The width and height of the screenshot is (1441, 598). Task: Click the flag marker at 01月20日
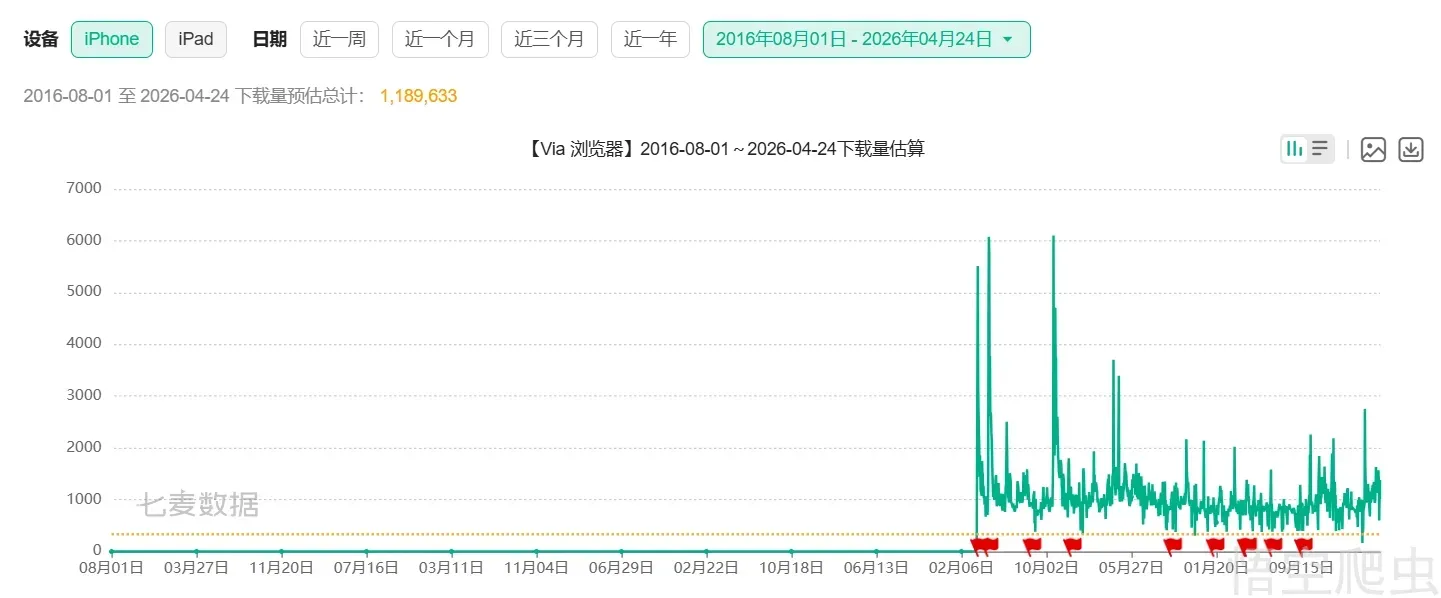point(1214,546)
